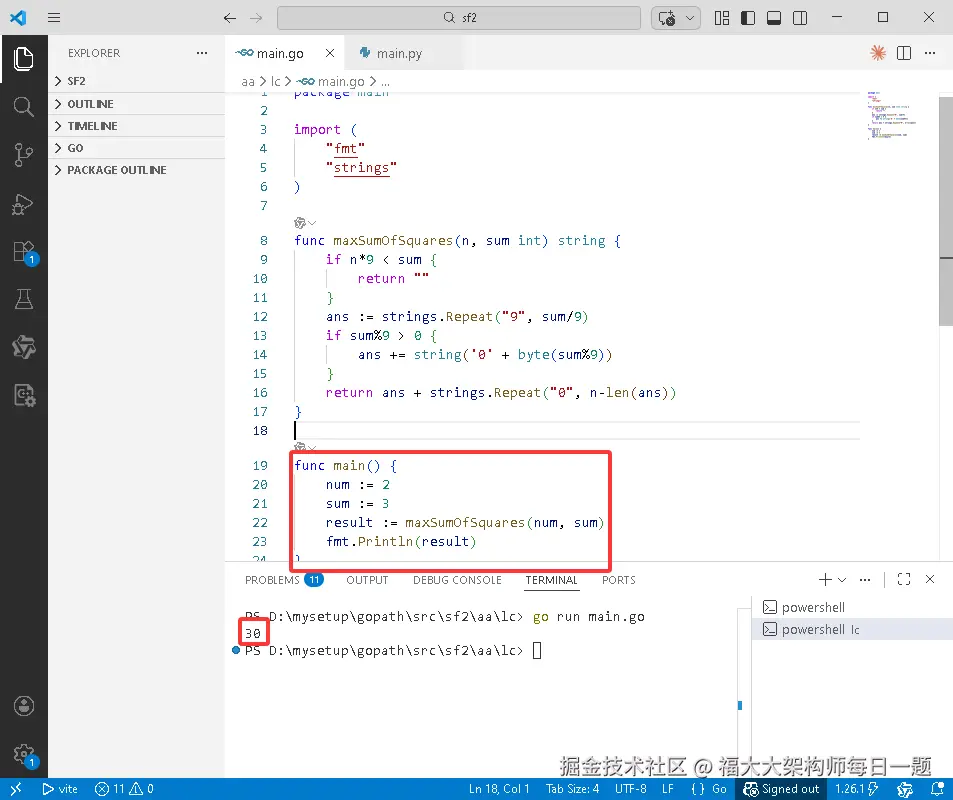Click the editor minimap preview
The height and width of the screenshot is (800, 953).
(x=890, y=116)
